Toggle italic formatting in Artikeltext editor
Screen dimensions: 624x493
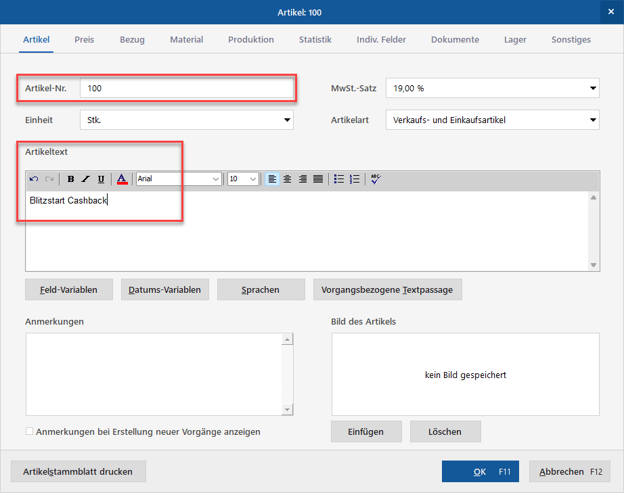point(85,179)
